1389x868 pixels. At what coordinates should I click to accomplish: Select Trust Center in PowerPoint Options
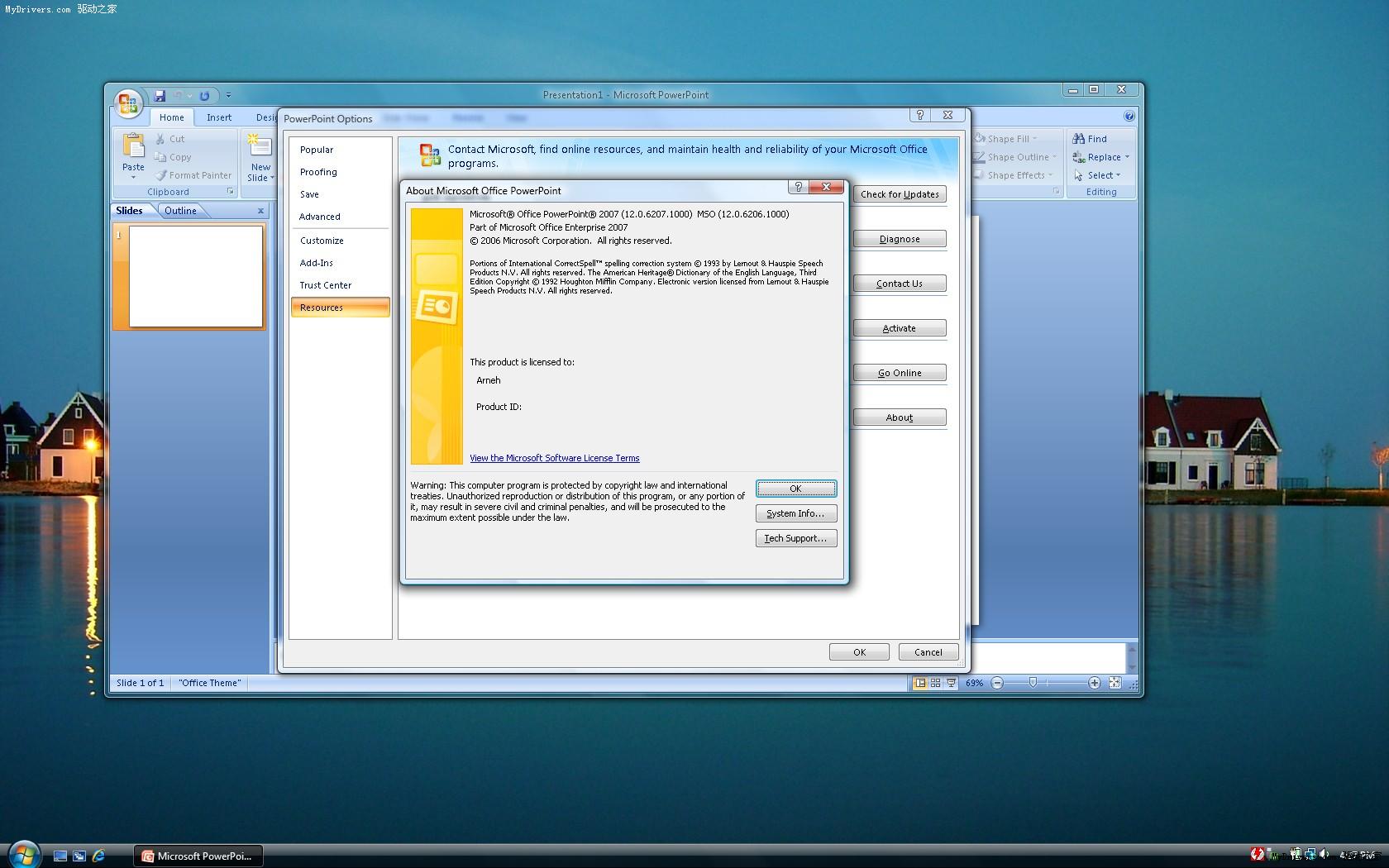(x=340, y=285)
